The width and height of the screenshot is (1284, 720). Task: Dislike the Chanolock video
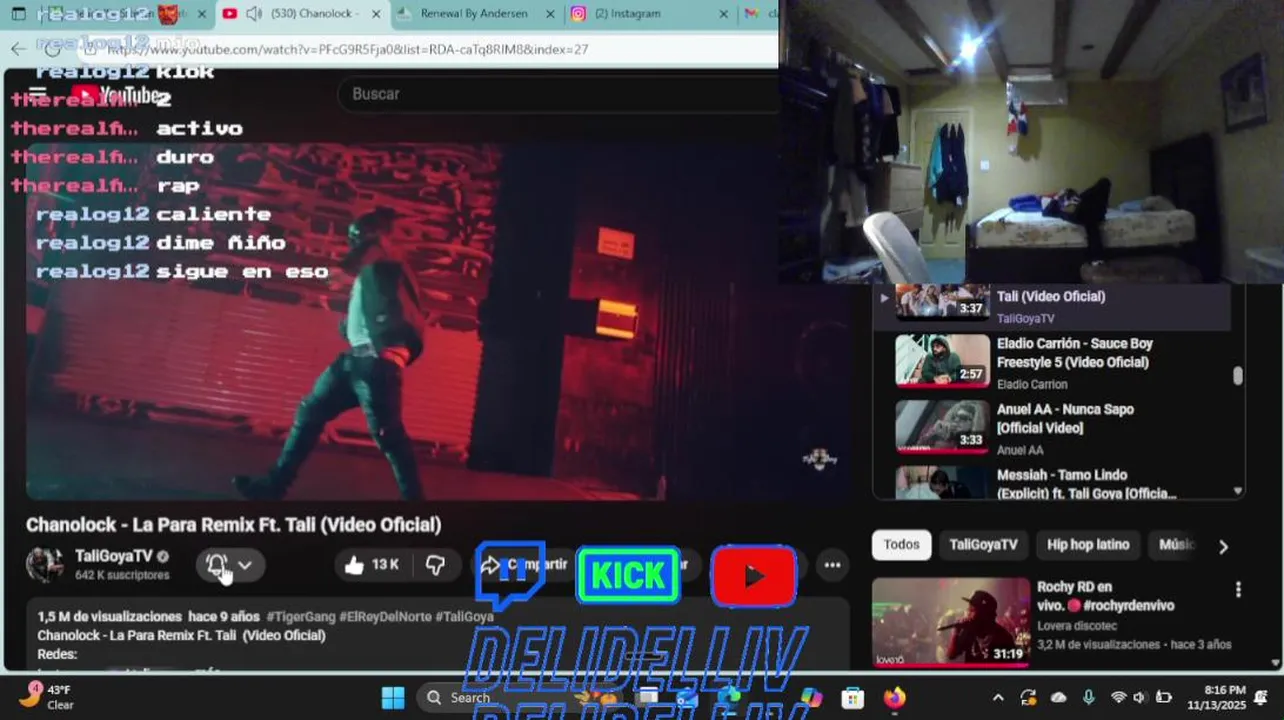[435, 565]
